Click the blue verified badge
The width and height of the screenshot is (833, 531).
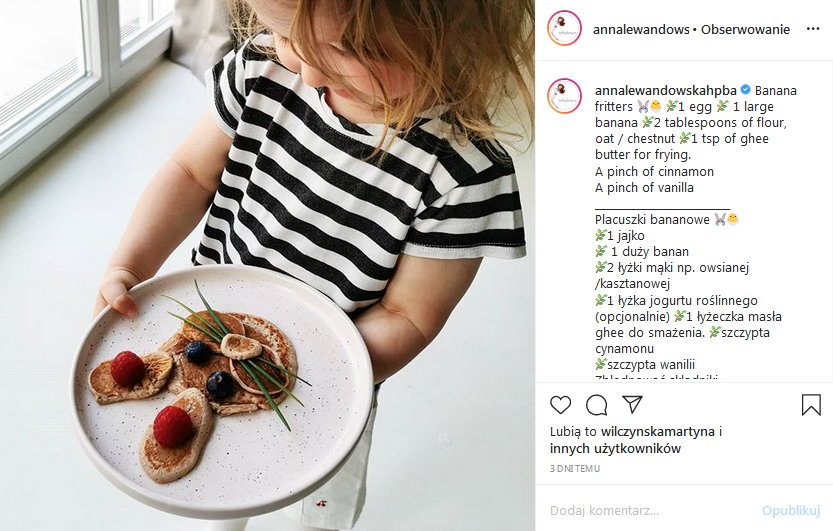(745, 90)
